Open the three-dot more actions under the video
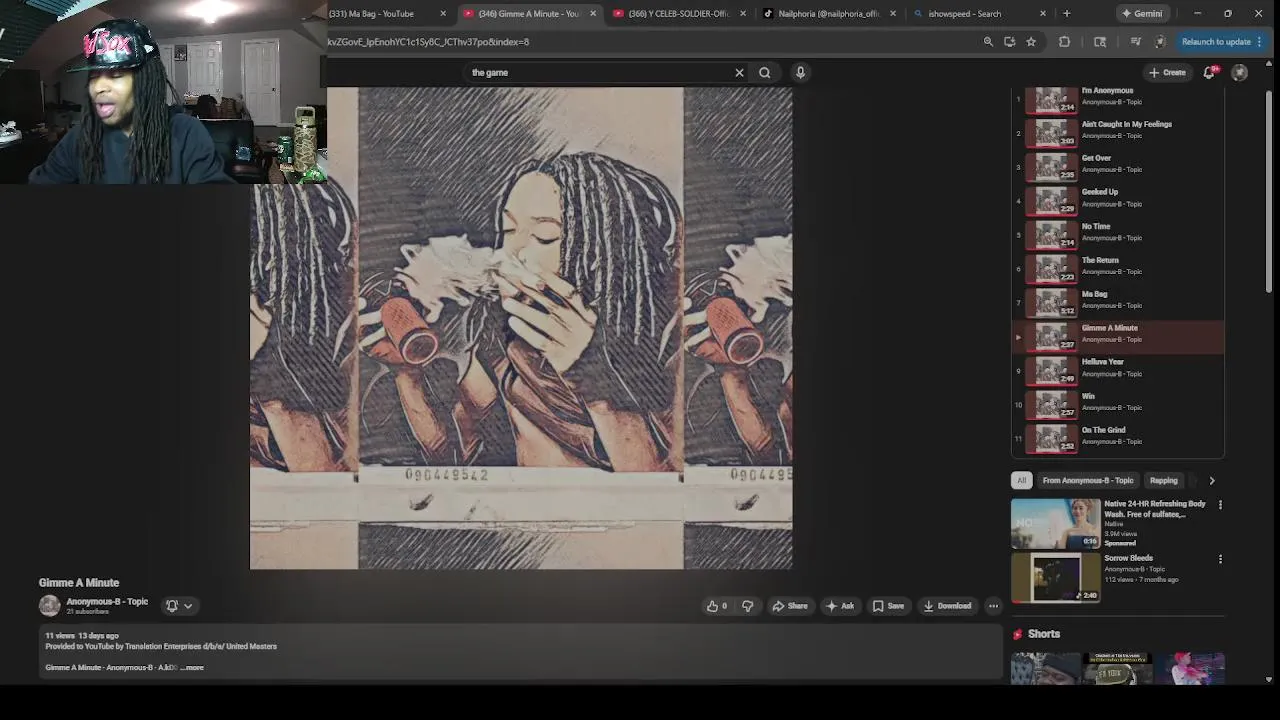The width and height of the screenshot is (1280, 720). pos(993,606)
